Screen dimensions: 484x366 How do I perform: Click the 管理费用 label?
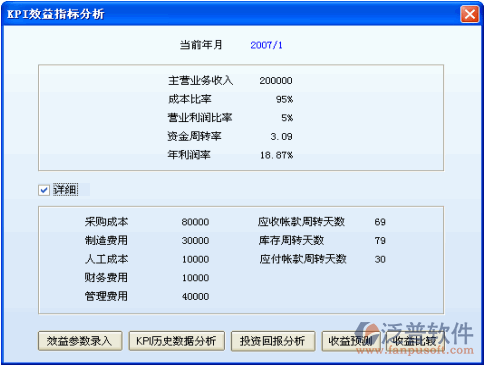[106, 296]
